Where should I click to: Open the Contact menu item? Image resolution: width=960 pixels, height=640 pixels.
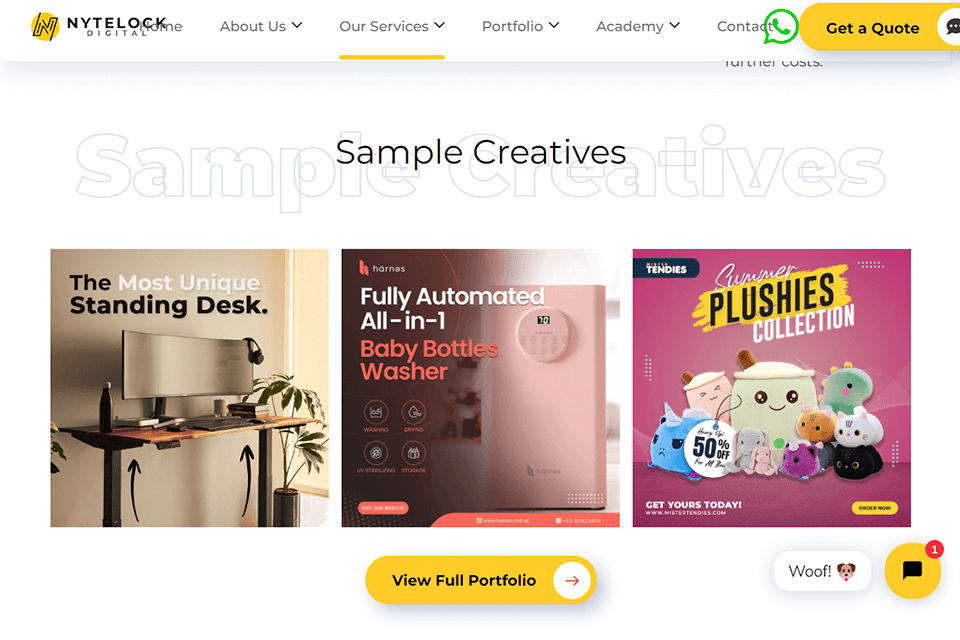coord(742,26)
